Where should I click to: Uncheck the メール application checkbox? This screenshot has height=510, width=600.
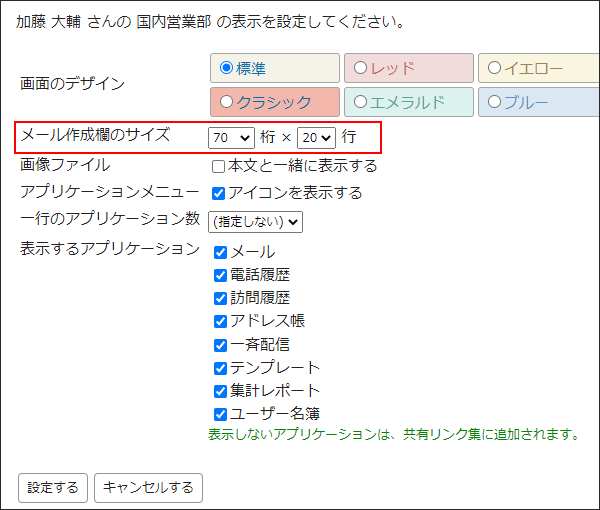tap(220, 253)
